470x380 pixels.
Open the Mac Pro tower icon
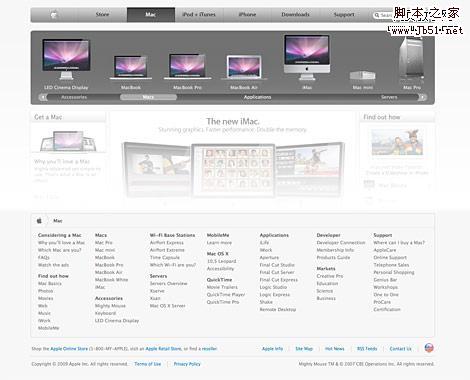(412, 60)
